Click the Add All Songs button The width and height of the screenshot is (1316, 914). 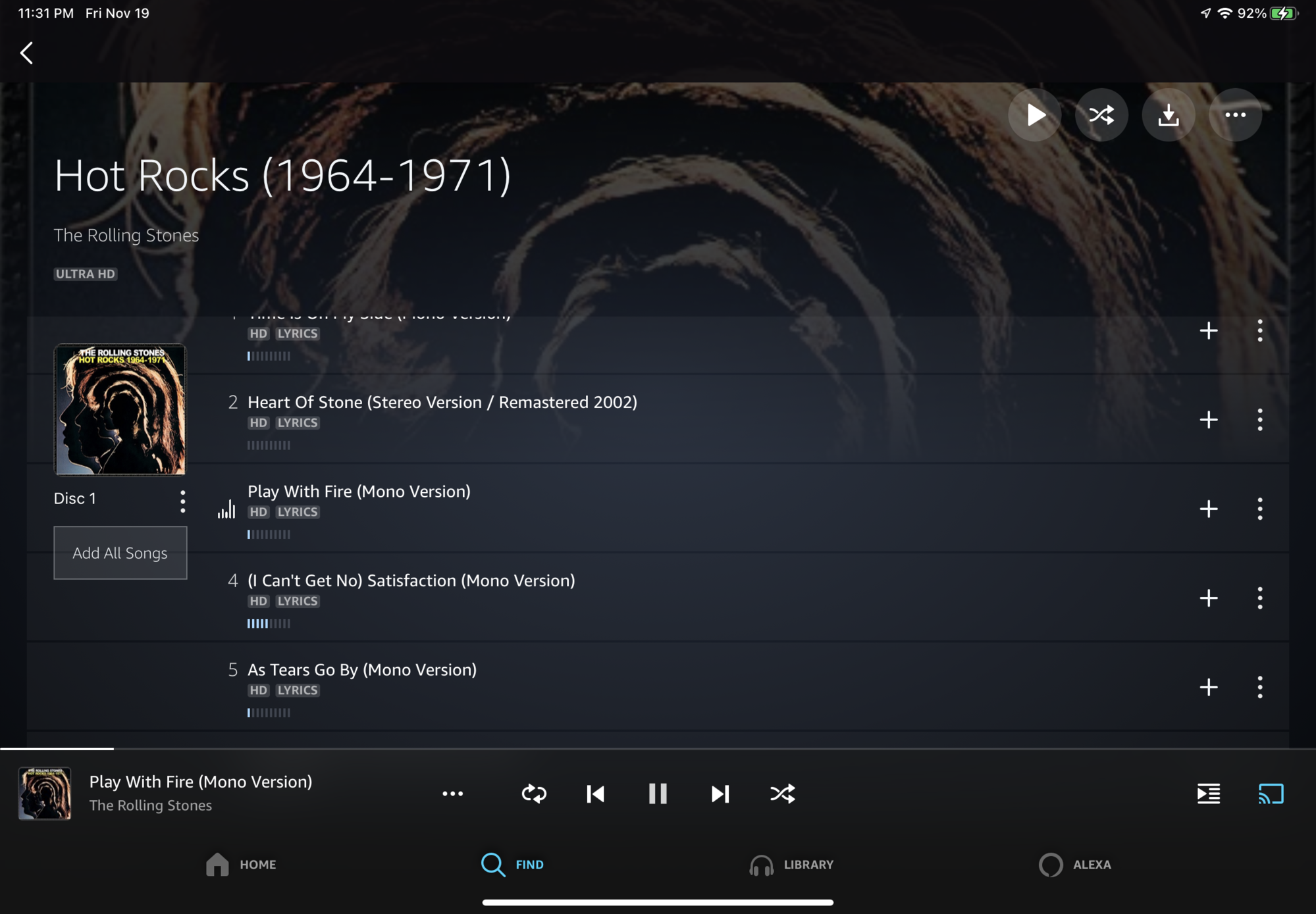[120, 553]
